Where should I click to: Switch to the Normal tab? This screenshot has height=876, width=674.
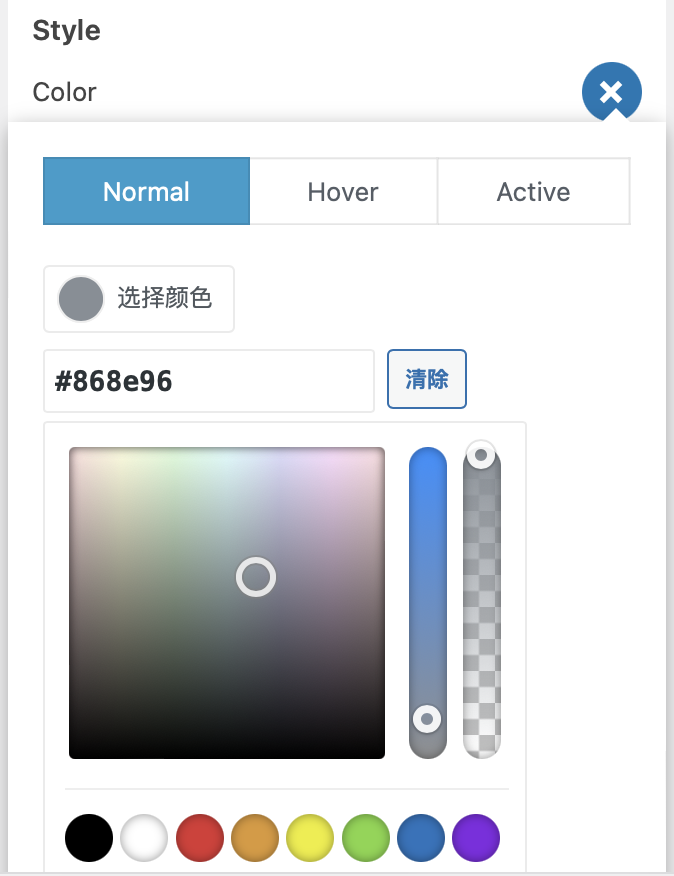click(x=146, y=191)
